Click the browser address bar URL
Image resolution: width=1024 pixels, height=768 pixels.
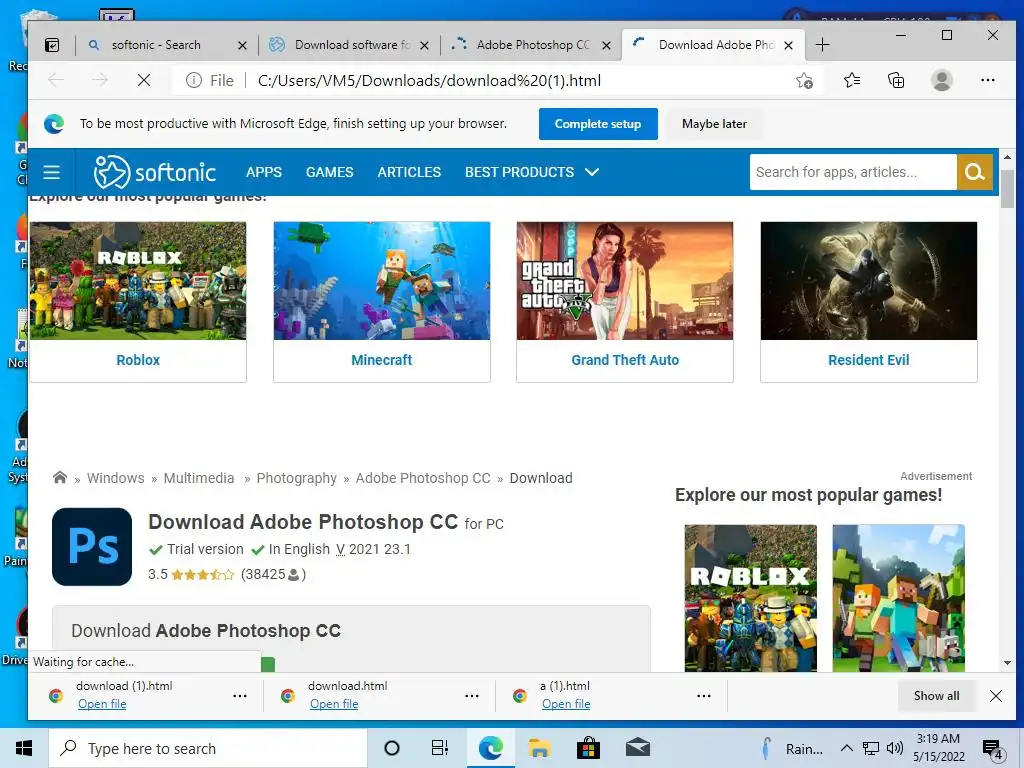pos(429,80)
